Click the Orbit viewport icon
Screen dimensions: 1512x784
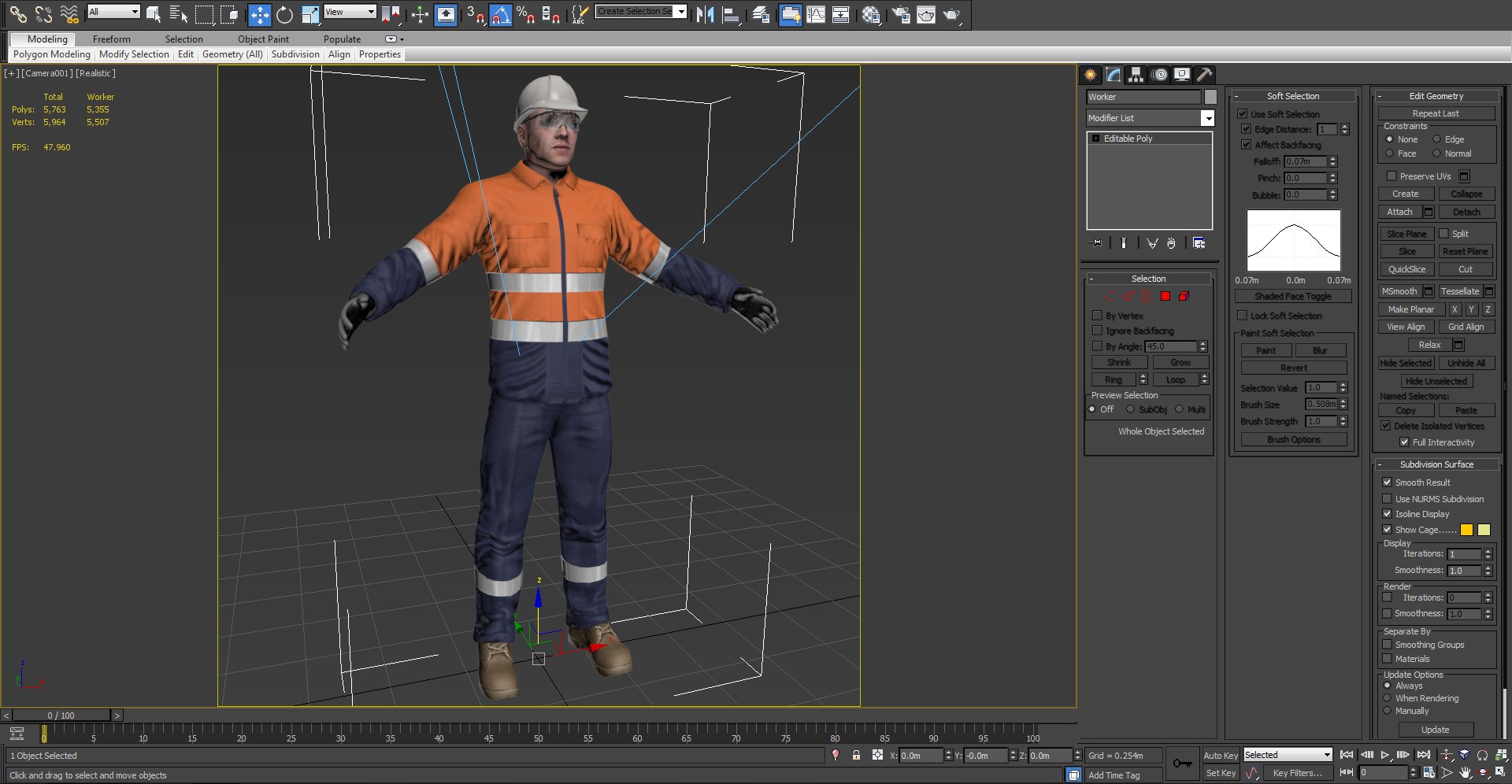pyautogui.click(x=1483, y=772)
